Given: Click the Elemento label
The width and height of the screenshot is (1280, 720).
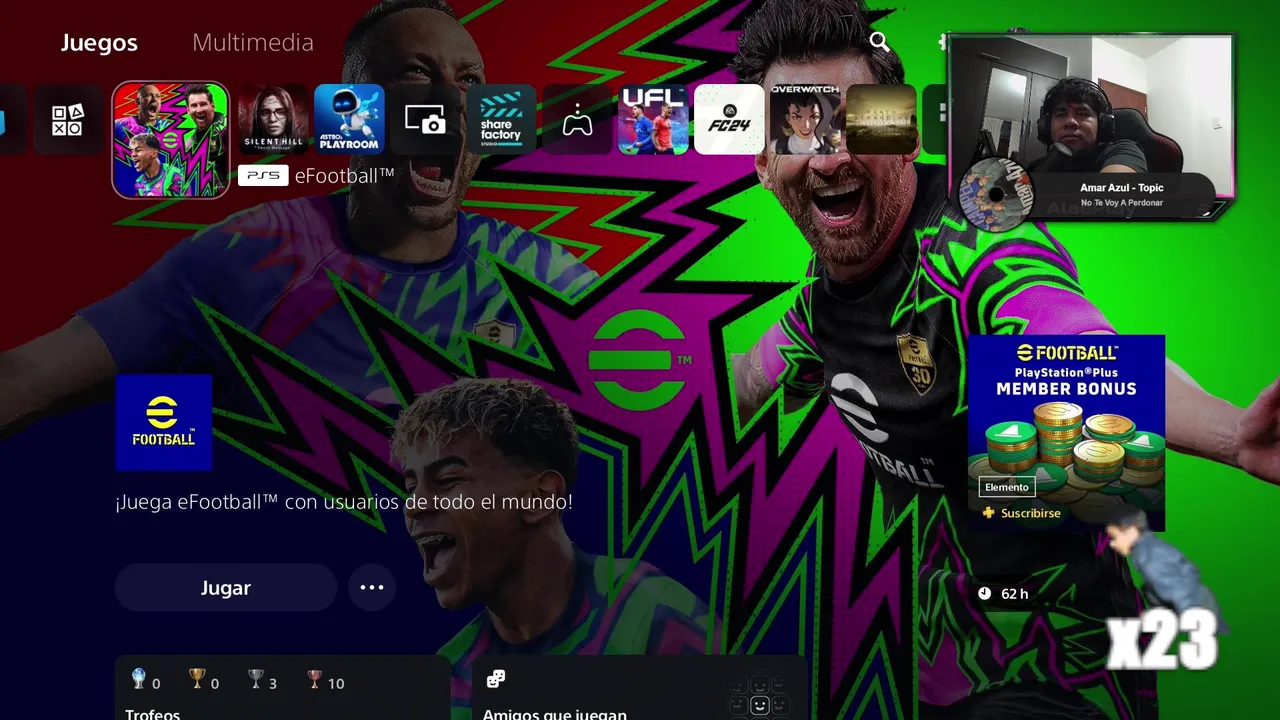Looking at the screenshot, I should (x=1007, y=487).
